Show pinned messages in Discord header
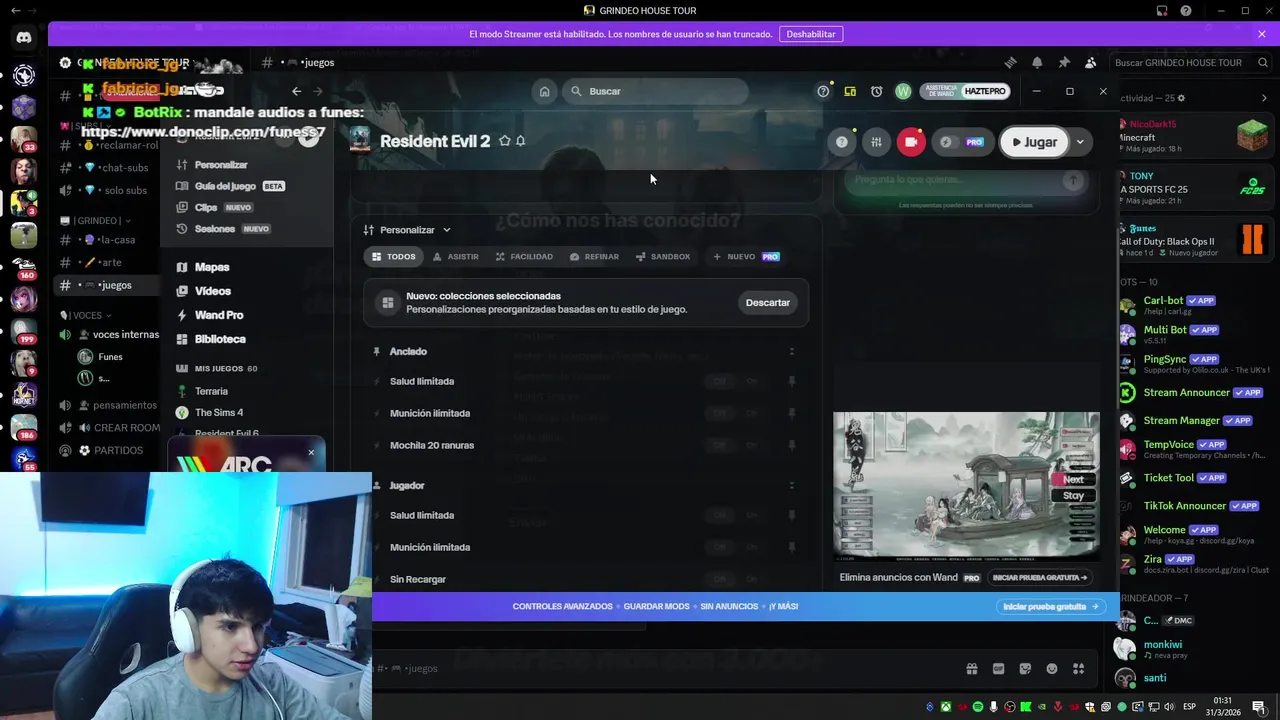 [x=1064, y=62]
